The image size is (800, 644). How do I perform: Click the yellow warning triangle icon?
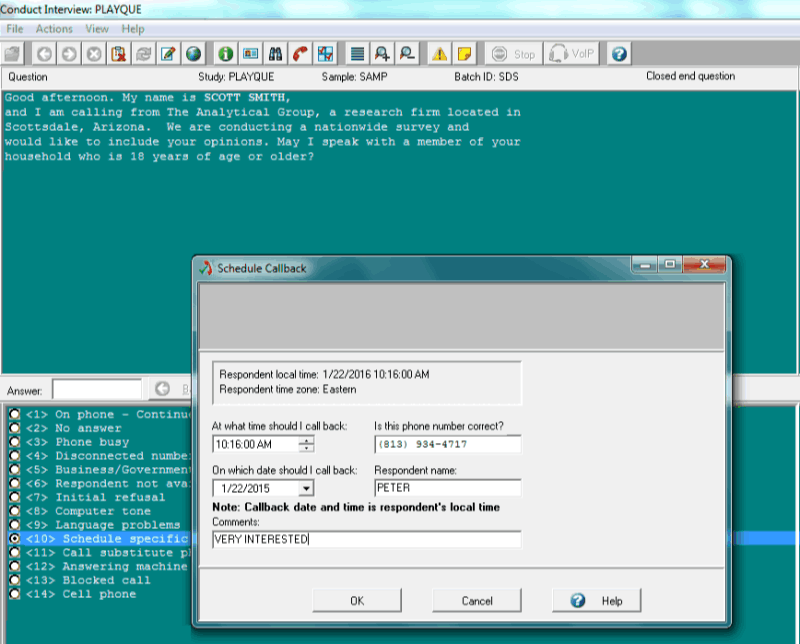[439, 54]
